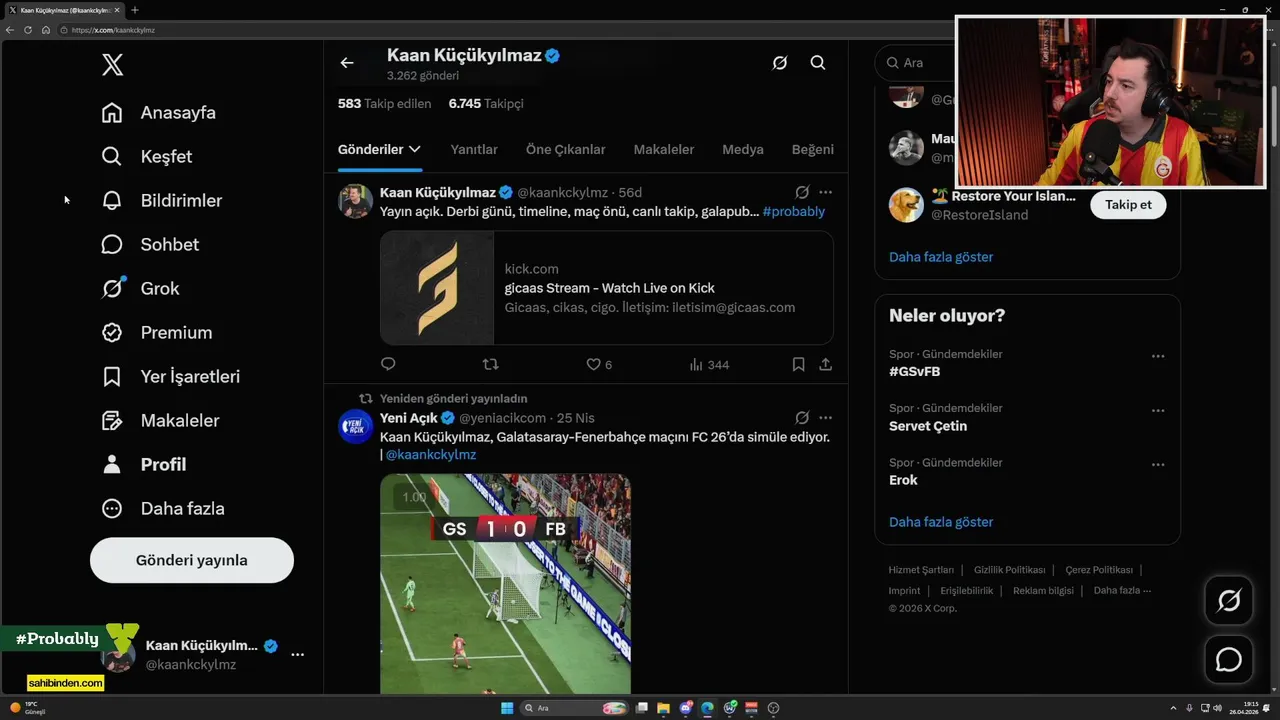The height and width of the screenshot is (720, 1280).
Task: Click the Gönderi yayınla button
Action: pos(192,560)
